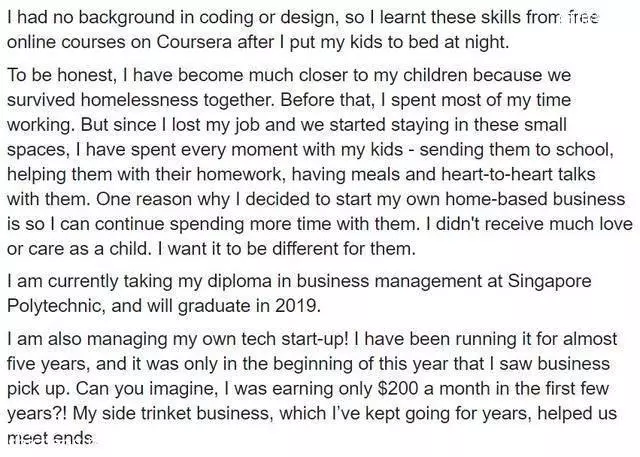Click the word "Polytechnic," at line start
Screen dimensions: 640x457
click(x=56, y=306)
